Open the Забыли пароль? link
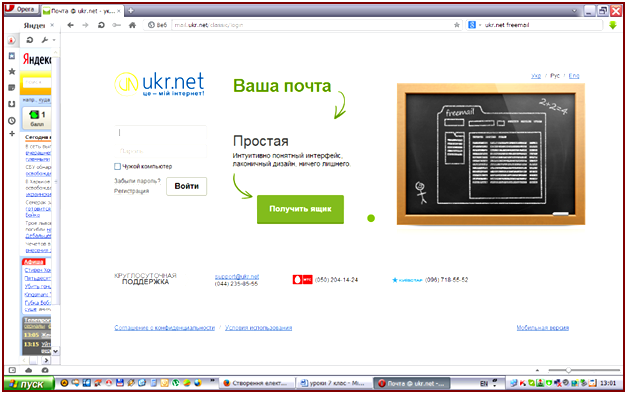This screenshot has width=627, height=394. 137,181
